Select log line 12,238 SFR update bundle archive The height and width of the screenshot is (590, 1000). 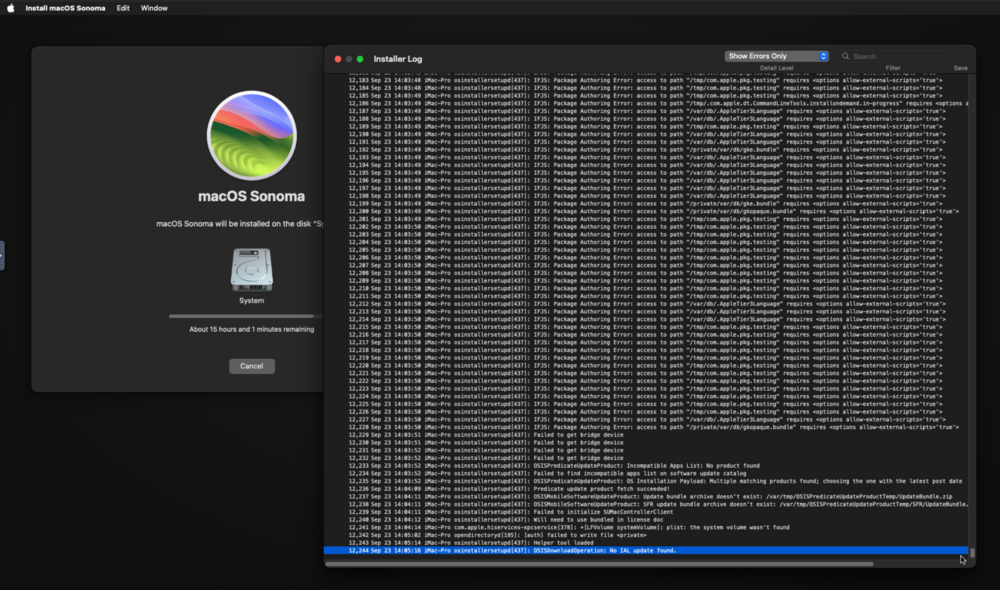click(x=645, y=505)
